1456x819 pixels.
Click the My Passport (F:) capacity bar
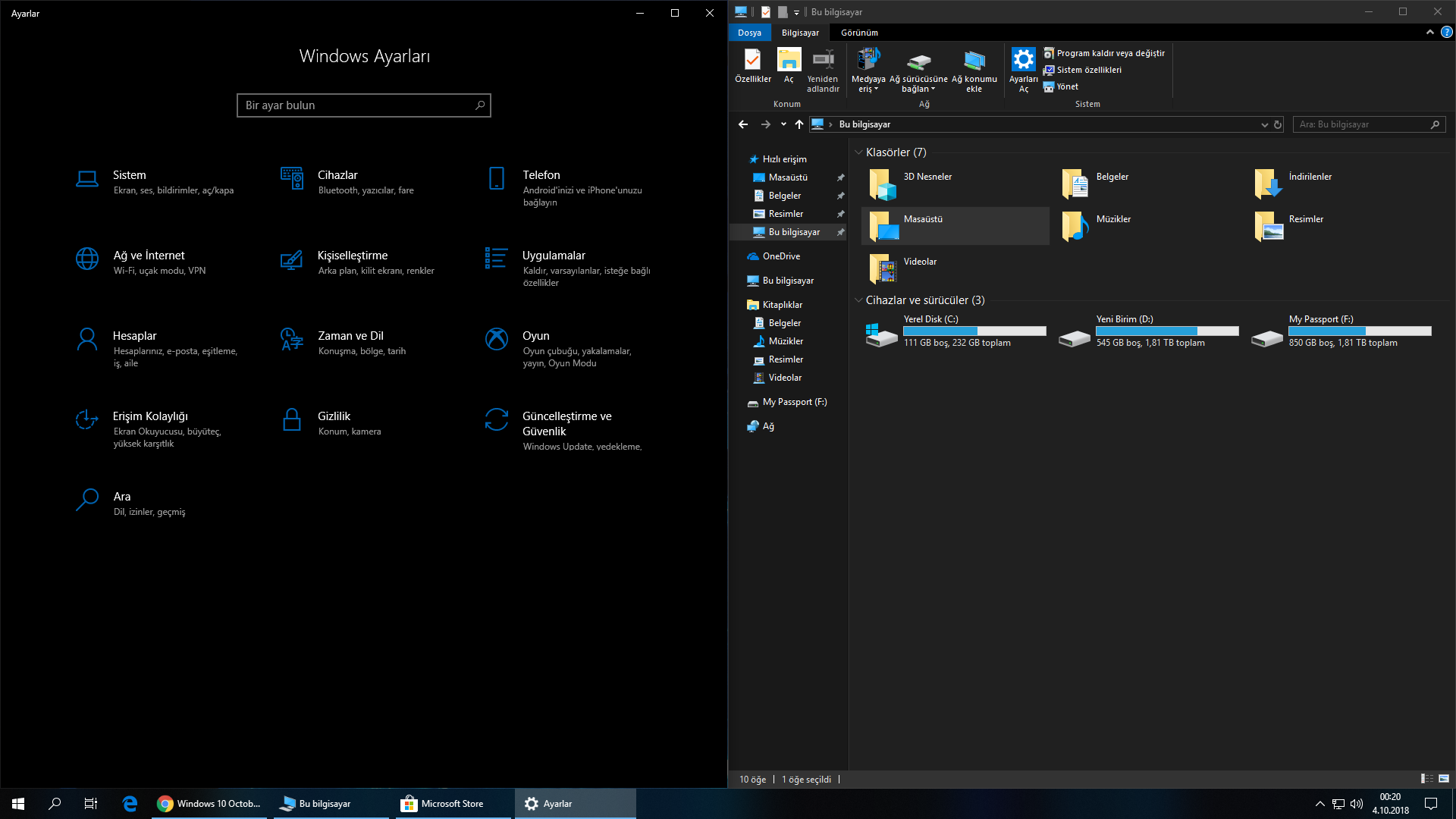pyautogui.click(x=1360, y=331)
